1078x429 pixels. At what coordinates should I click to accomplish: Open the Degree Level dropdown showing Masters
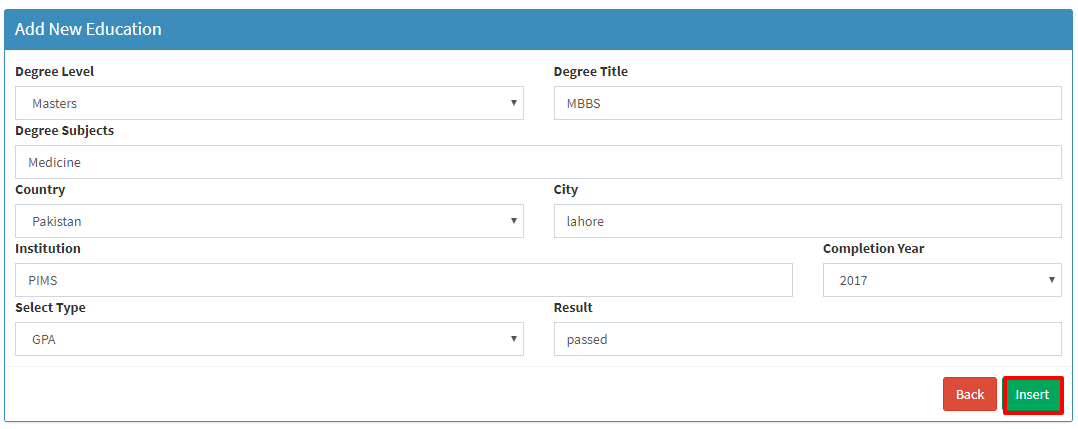tap(270, 103)
